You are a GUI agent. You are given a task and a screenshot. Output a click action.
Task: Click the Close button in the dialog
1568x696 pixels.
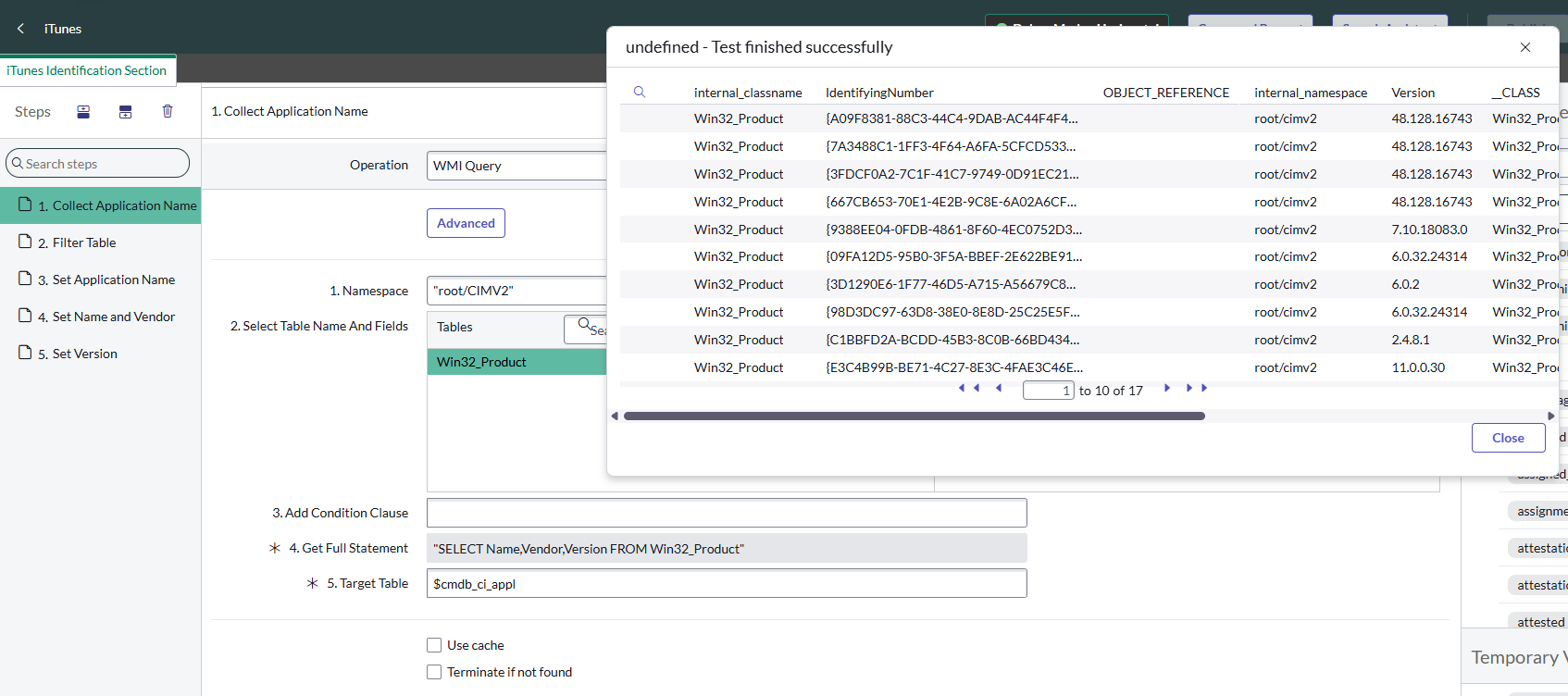[1508, 438]
